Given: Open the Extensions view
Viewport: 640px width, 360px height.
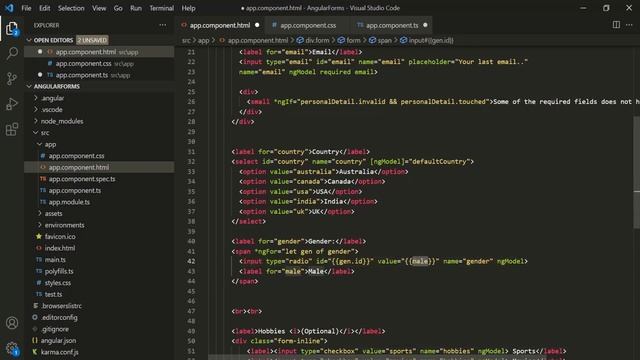Looking at the screenshot, I should [x=12, y=129].
